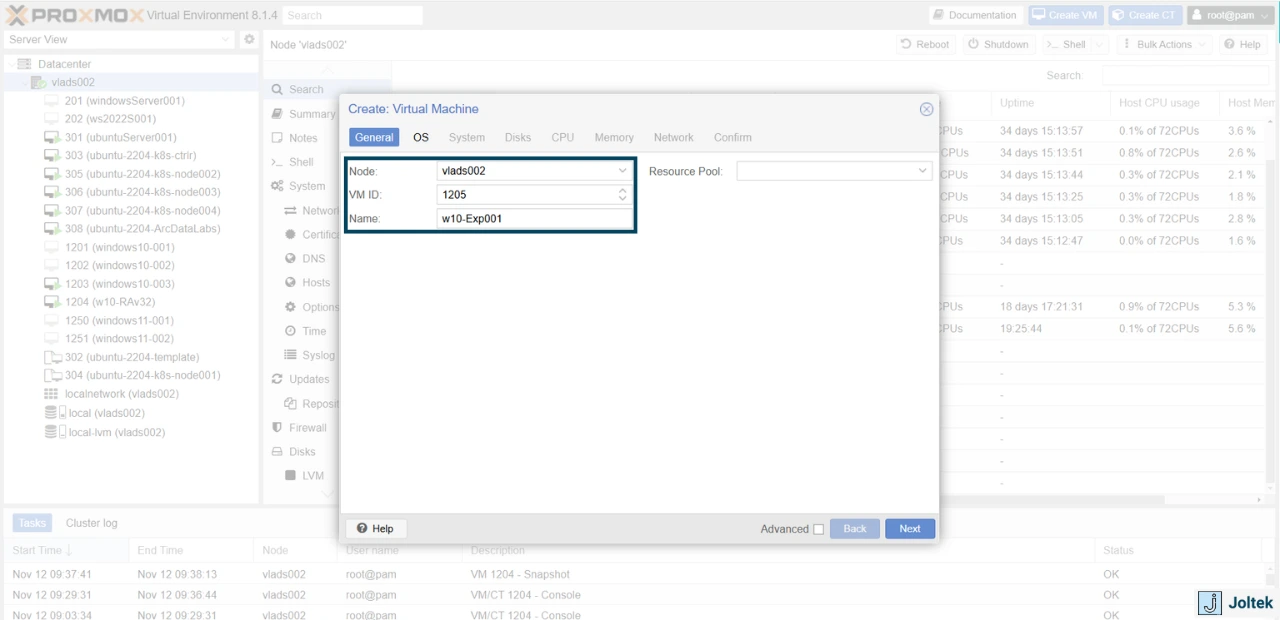The height and width of the screenshot is (620, 1280).
Task: Open the root@pam user menu
Action: tap(1231, 15)
